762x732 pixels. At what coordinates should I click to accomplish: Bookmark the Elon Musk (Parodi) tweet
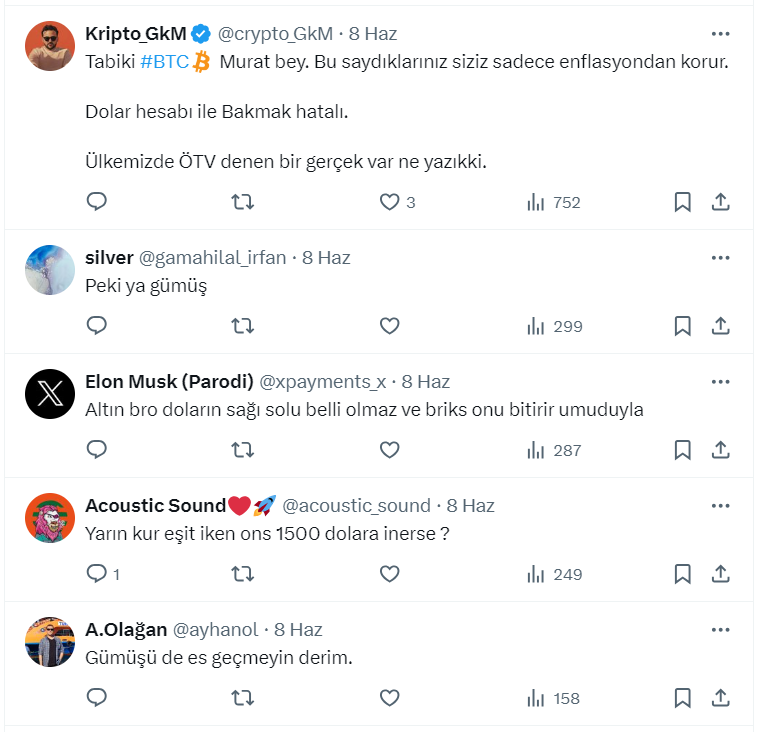point(682,450)
